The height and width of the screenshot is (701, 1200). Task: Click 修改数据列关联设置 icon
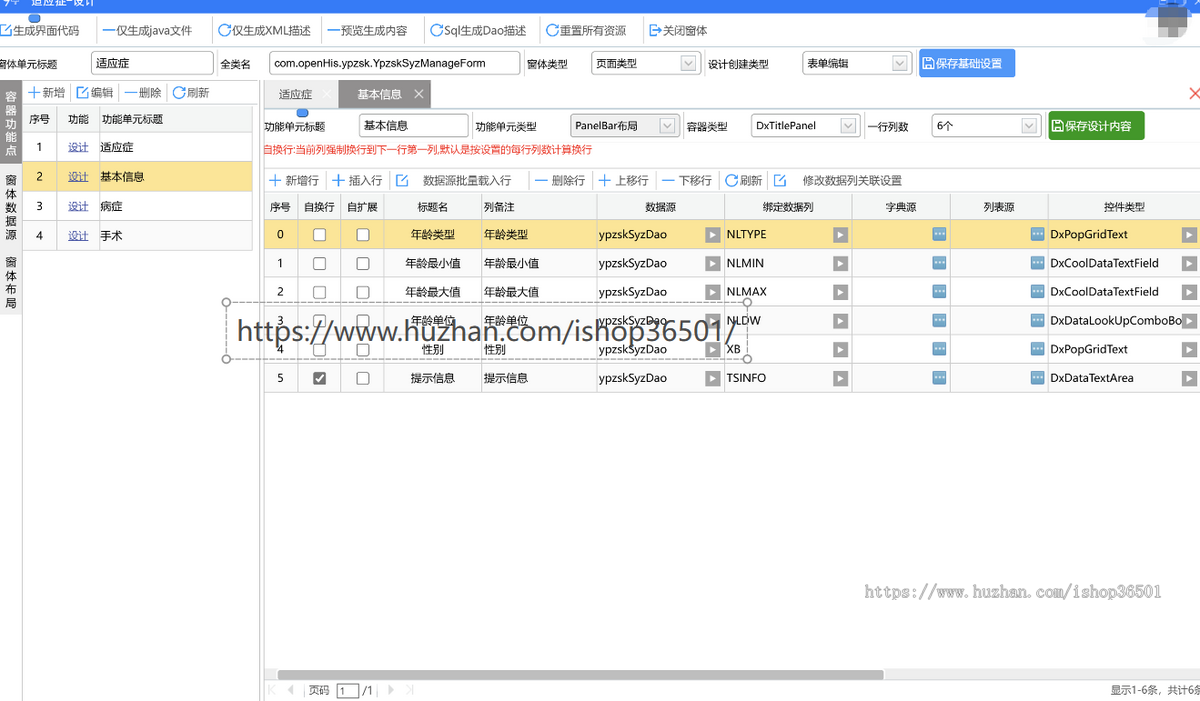780,181
